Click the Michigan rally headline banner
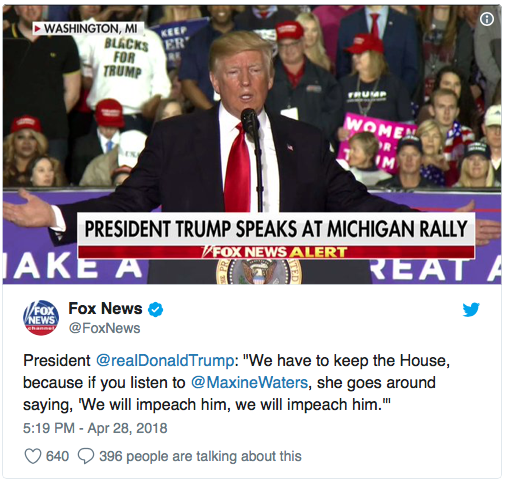Image resolution: width=506 pixels, height=485 pixels. [276, 229]
